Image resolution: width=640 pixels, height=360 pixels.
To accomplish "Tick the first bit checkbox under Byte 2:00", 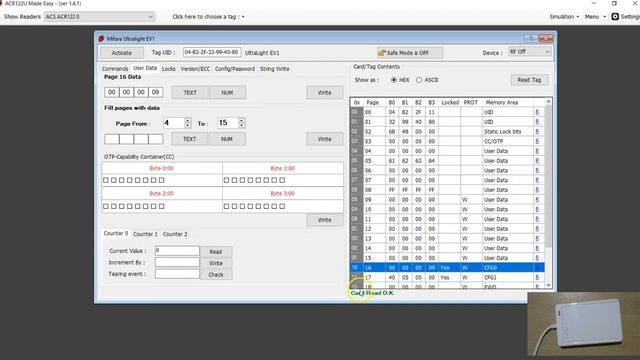I will click(x=106, y=206).
